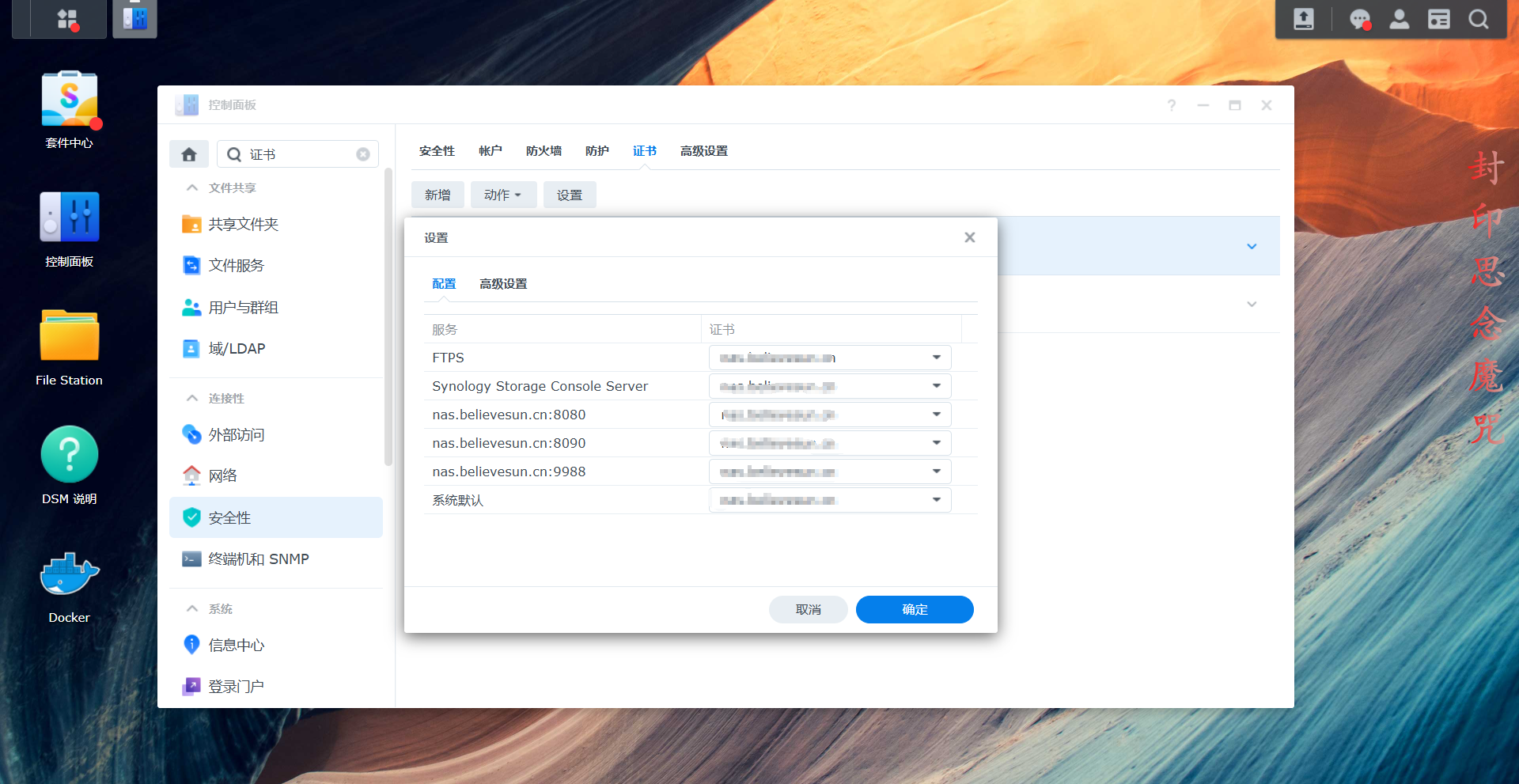The height and width of the screenshot is (784, 1519).
Task: Select Security in the sidebar
Action: 276,517
